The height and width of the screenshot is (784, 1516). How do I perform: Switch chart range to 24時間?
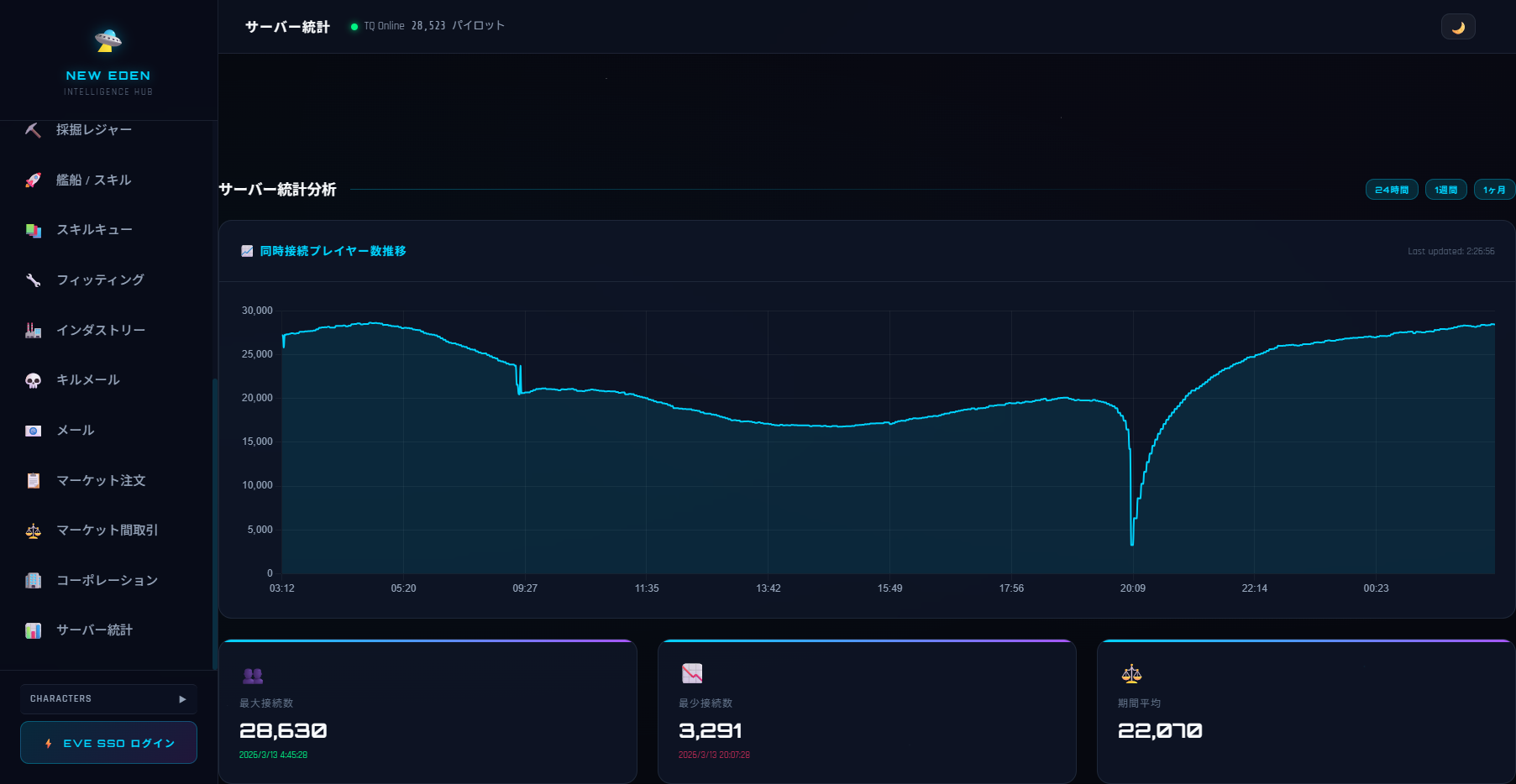pyautogui.click(x=1391, y=190)
